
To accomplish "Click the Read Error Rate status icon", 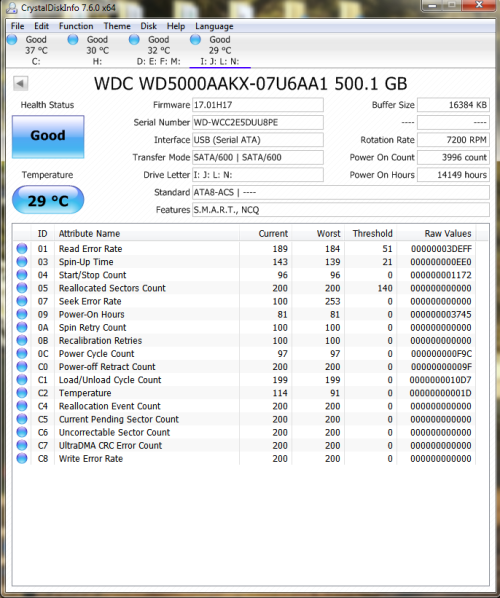I will (22, 249).
